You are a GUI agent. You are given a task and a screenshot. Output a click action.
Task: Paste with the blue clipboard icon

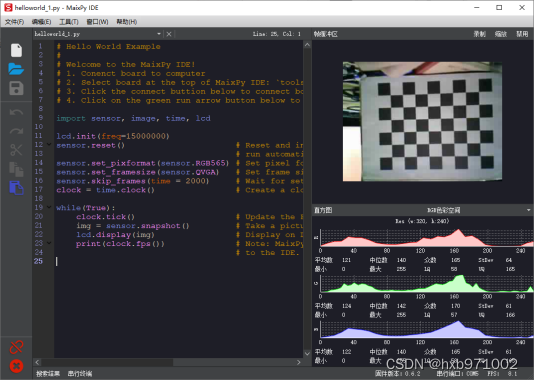pos(16,188)
